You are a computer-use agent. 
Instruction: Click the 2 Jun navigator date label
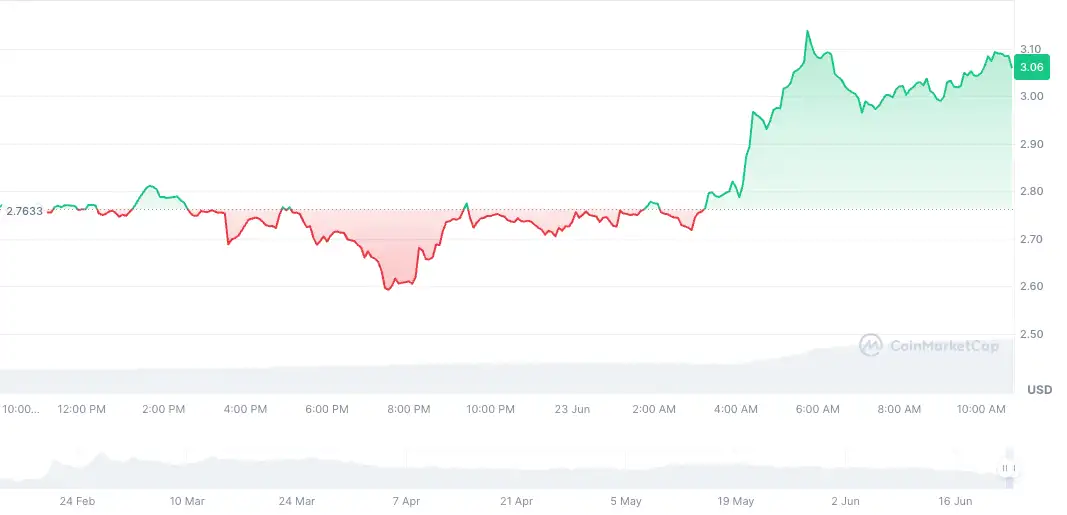tap(845, 501)
